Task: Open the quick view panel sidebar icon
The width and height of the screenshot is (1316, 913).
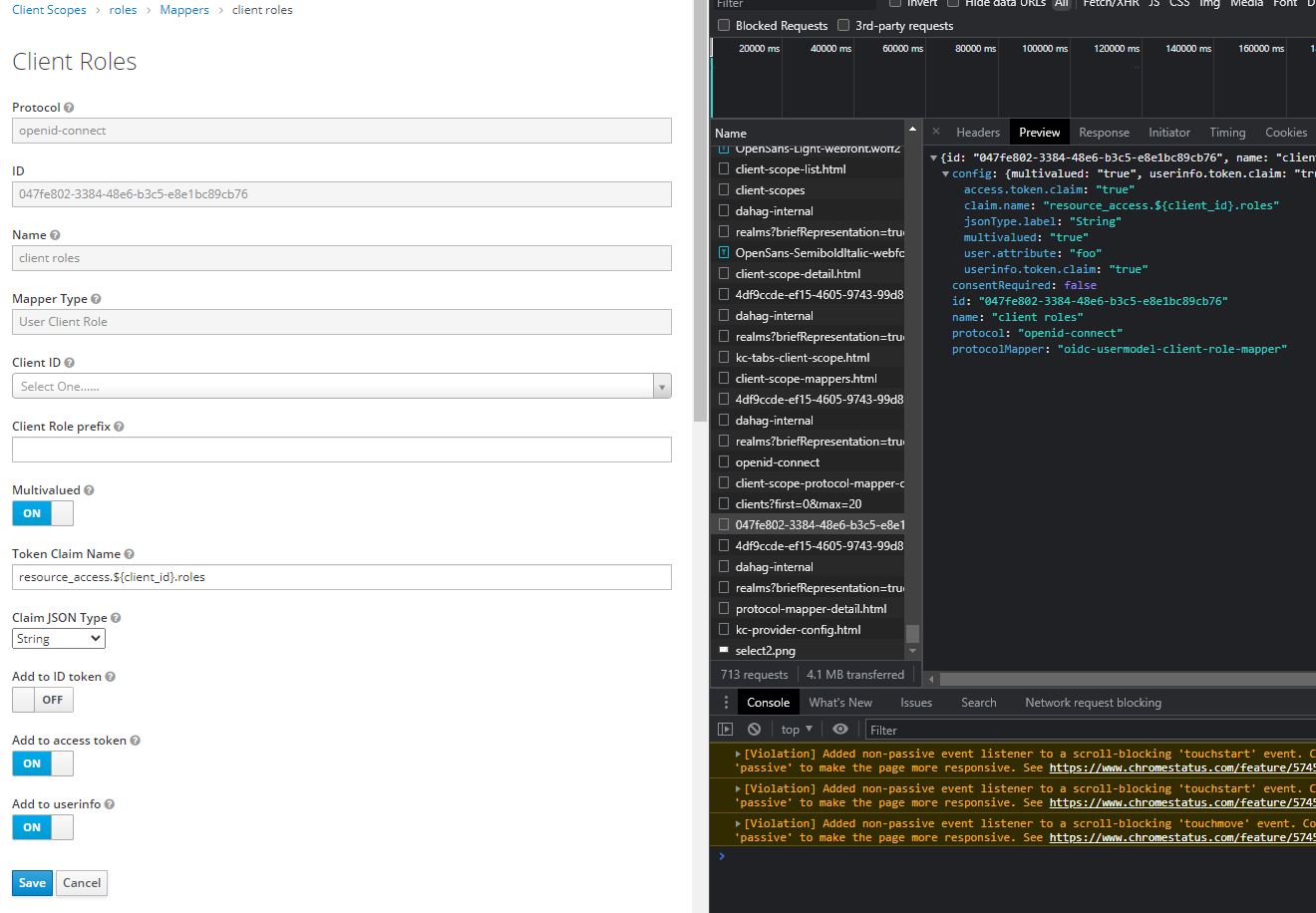Action: coord(727,730)
